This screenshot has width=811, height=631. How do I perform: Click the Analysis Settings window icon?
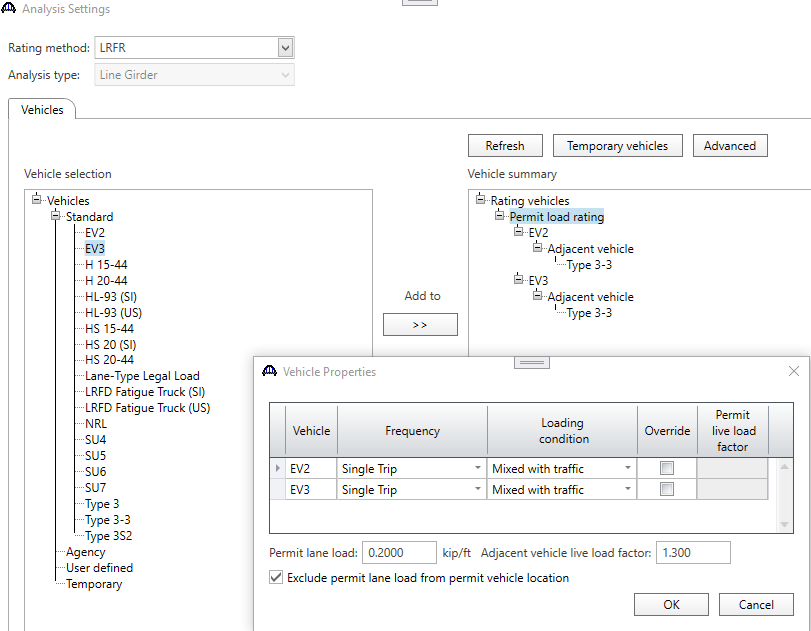point(9,8)
